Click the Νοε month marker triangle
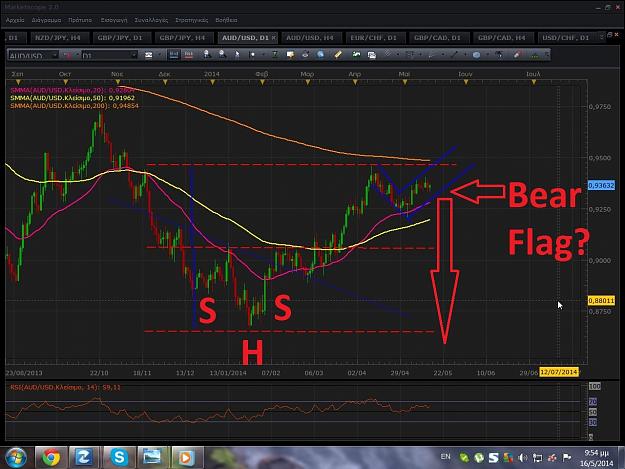 pos(118,82)
